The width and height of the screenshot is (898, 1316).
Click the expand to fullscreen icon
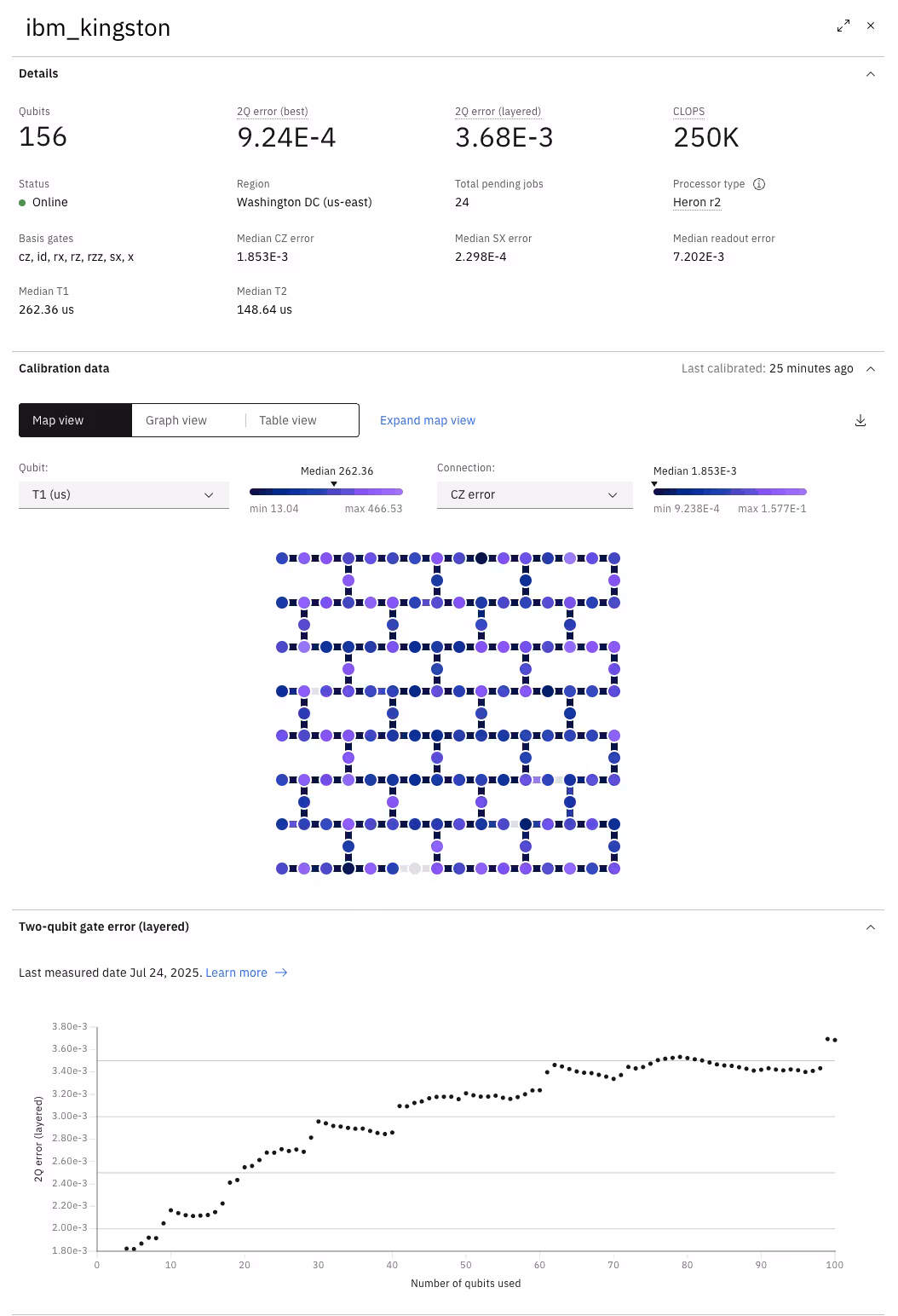pos(843,26)
